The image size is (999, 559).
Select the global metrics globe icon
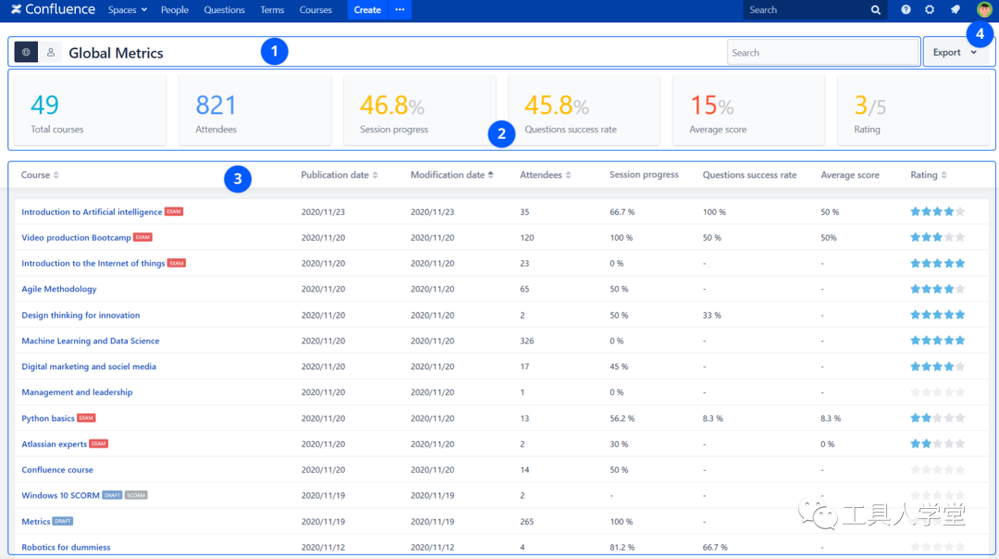click(26, 52)
